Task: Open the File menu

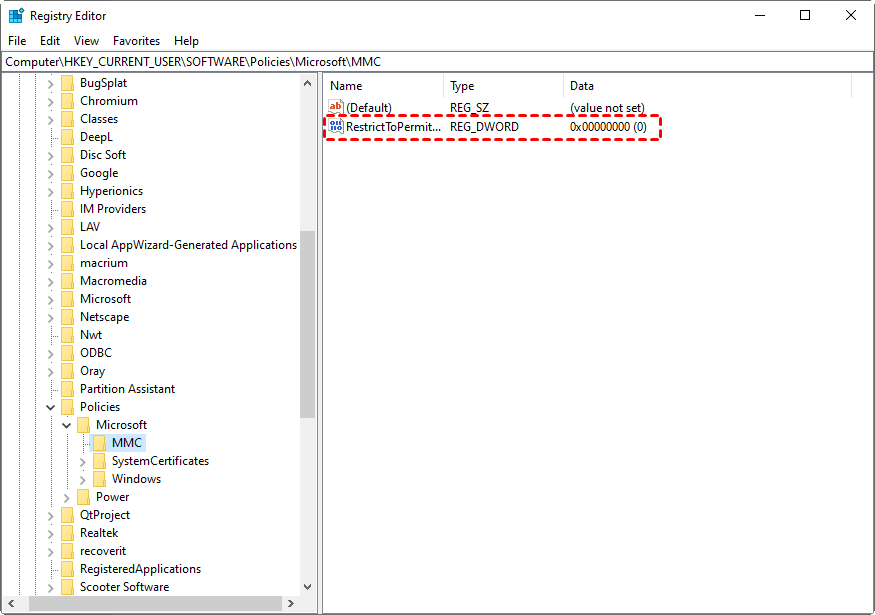Action: pyautogui.click(x=18, y=41)
